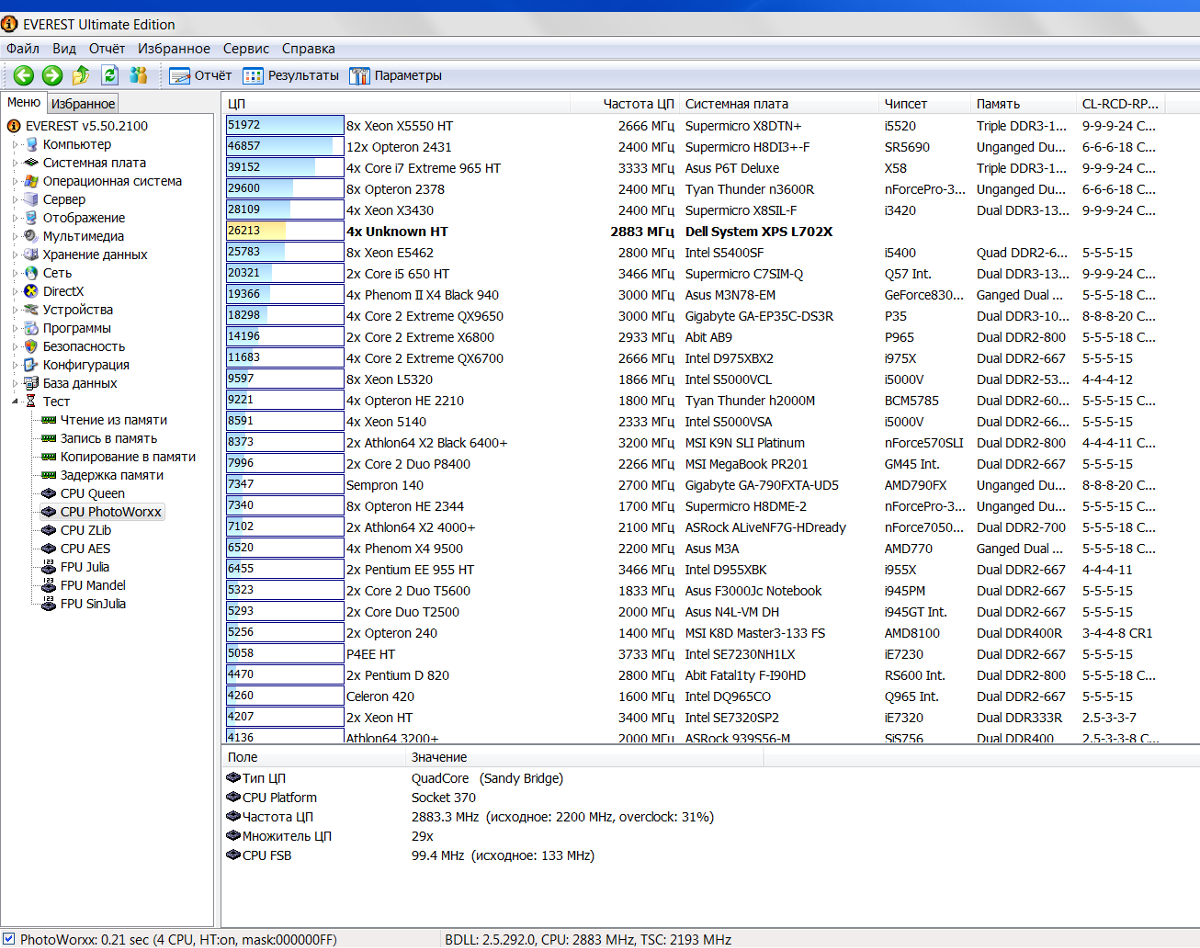Select the CPU Queen benchmark

(92, 493)
